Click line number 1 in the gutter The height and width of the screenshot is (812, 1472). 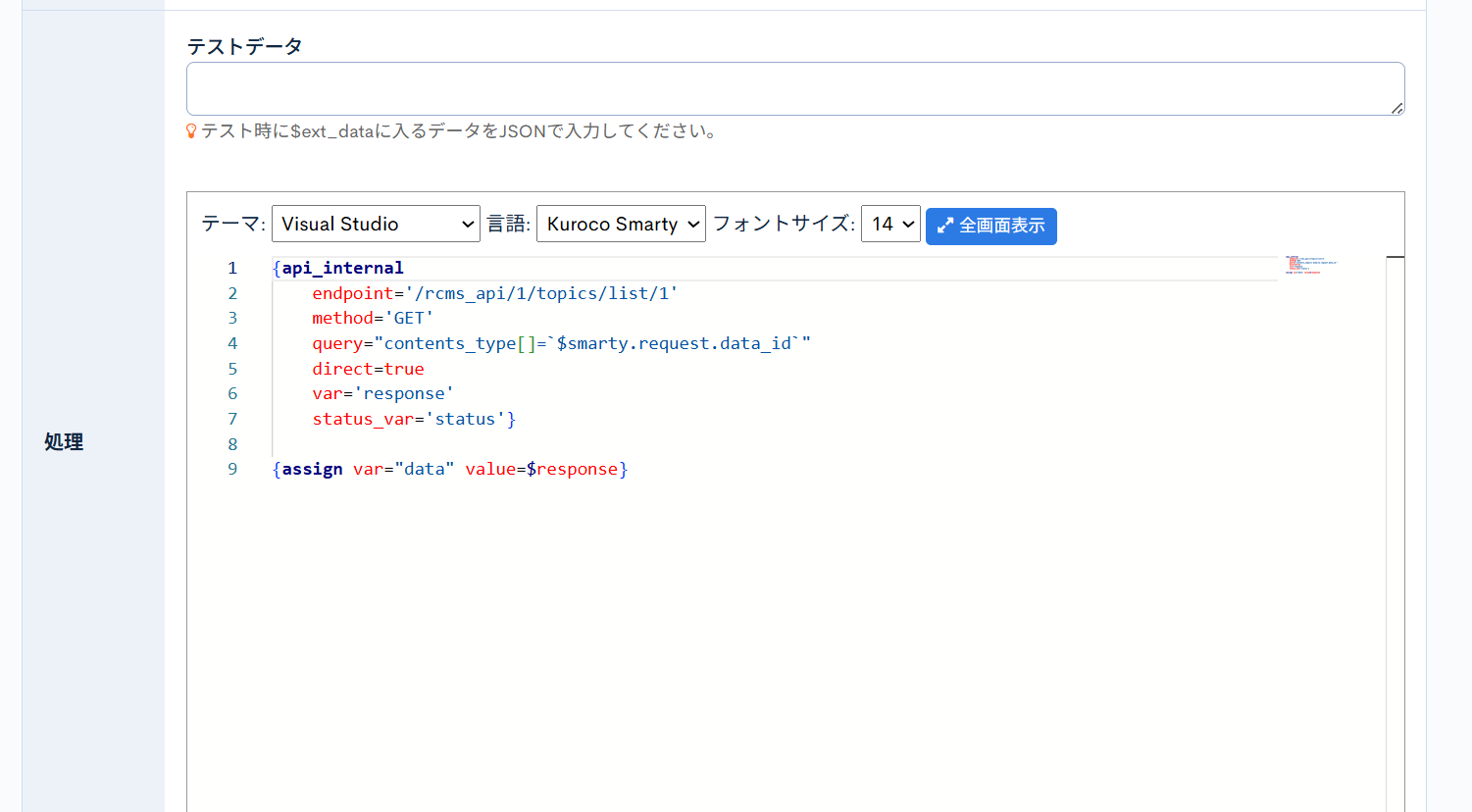[232, 268]
